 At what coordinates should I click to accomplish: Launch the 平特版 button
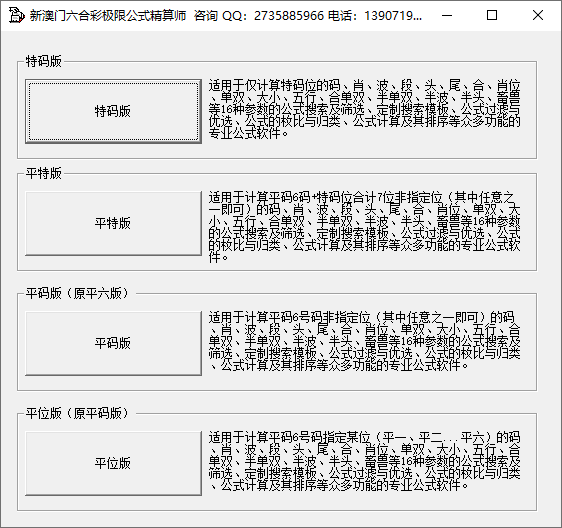click(x=113, y=223)
